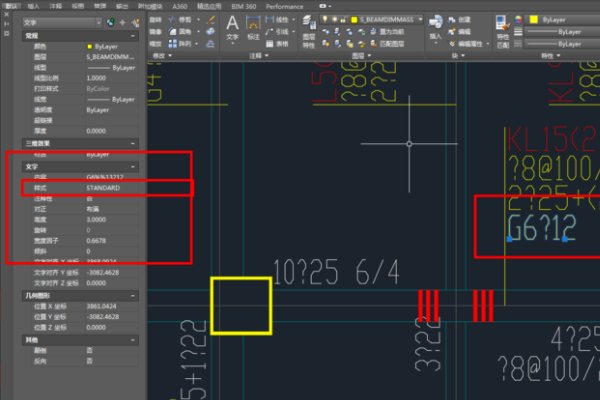Insert a 表格 table
Screen dimensions: 600x400
pos(277,44)
